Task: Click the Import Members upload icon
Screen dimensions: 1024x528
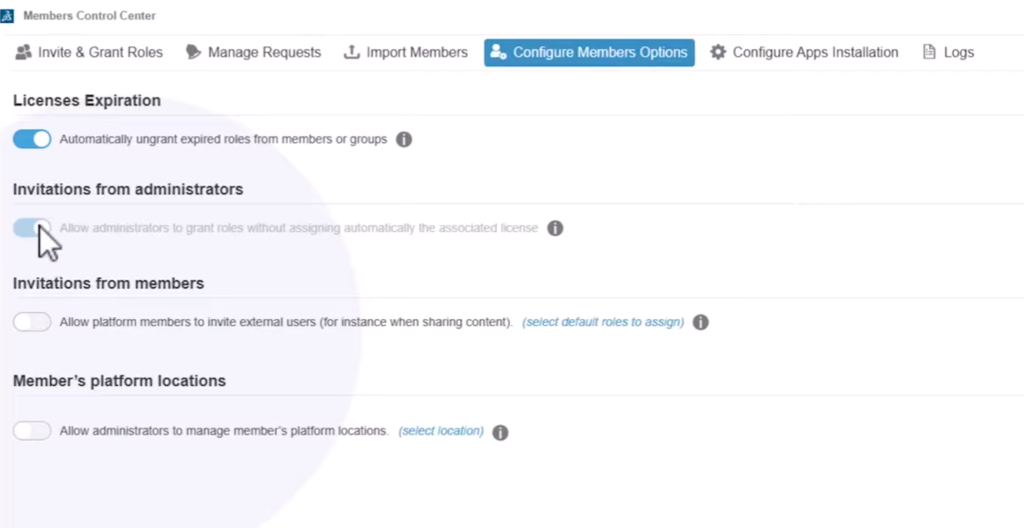Action: (351, 52)
